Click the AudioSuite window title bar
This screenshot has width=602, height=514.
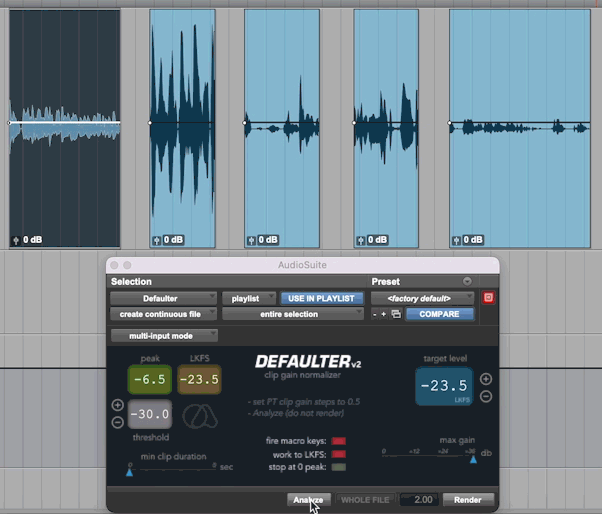(x=303, y=265)
